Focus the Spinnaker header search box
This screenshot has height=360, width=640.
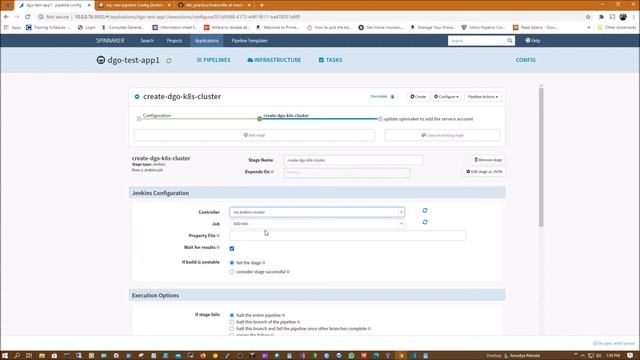point(477,40)
